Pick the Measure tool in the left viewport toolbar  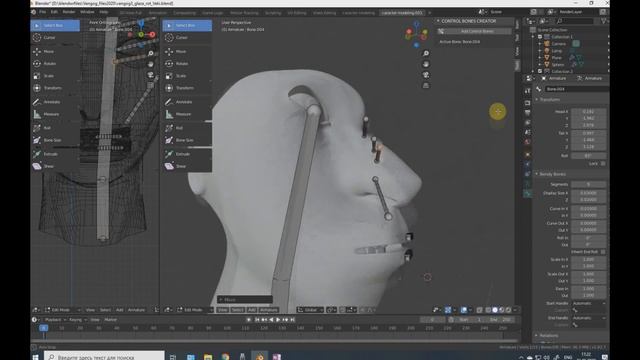tap(54, 114)
